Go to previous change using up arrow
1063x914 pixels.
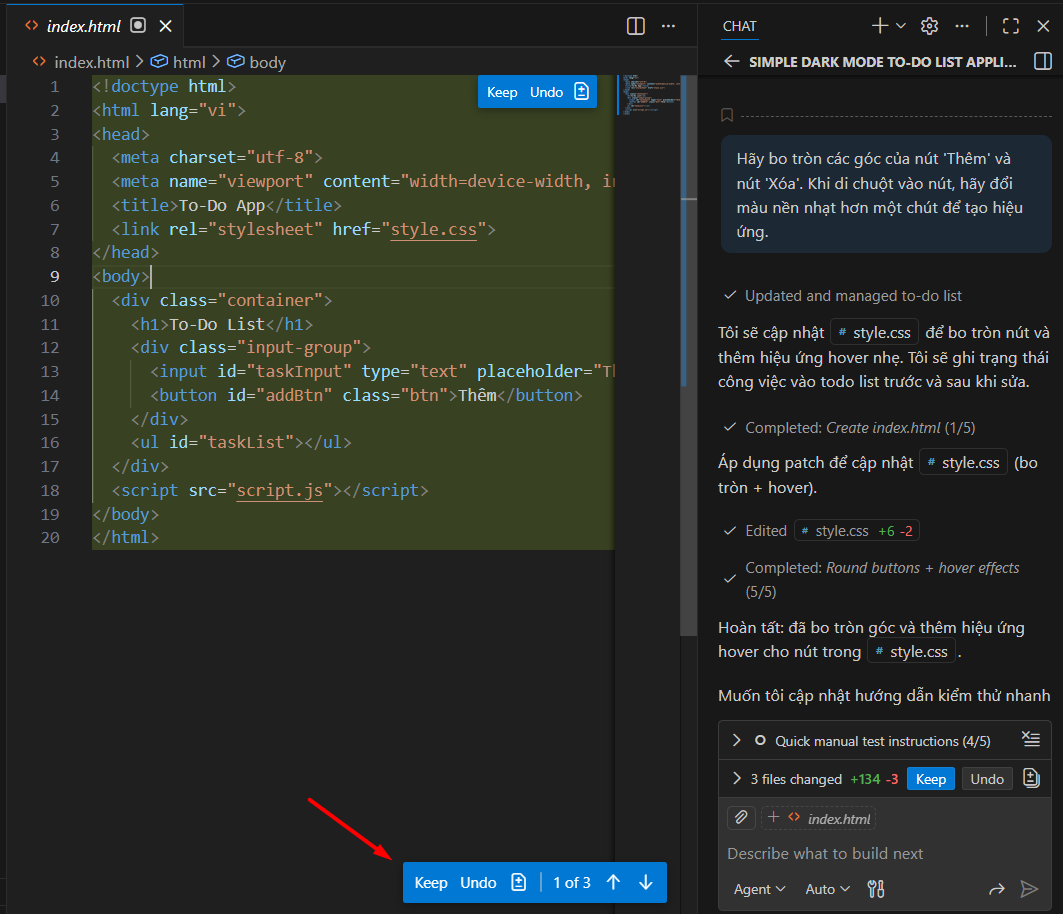614,882
